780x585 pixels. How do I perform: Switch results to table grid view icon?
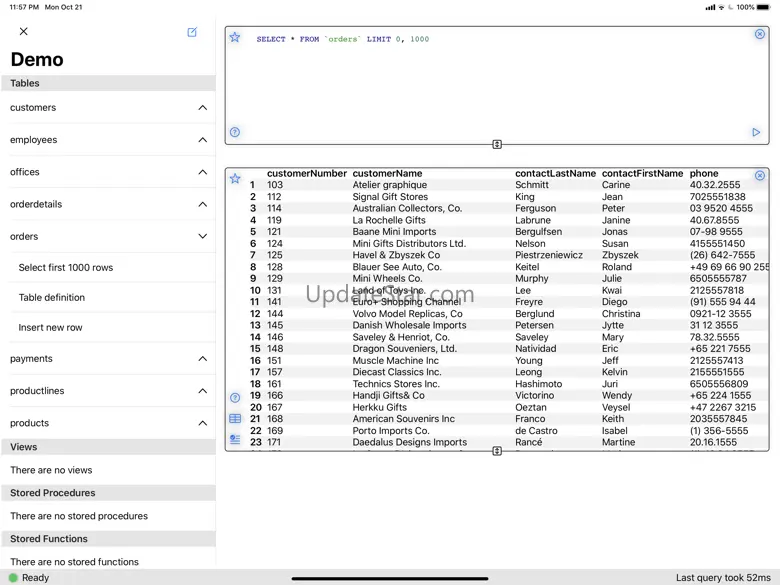pos(235,418)
